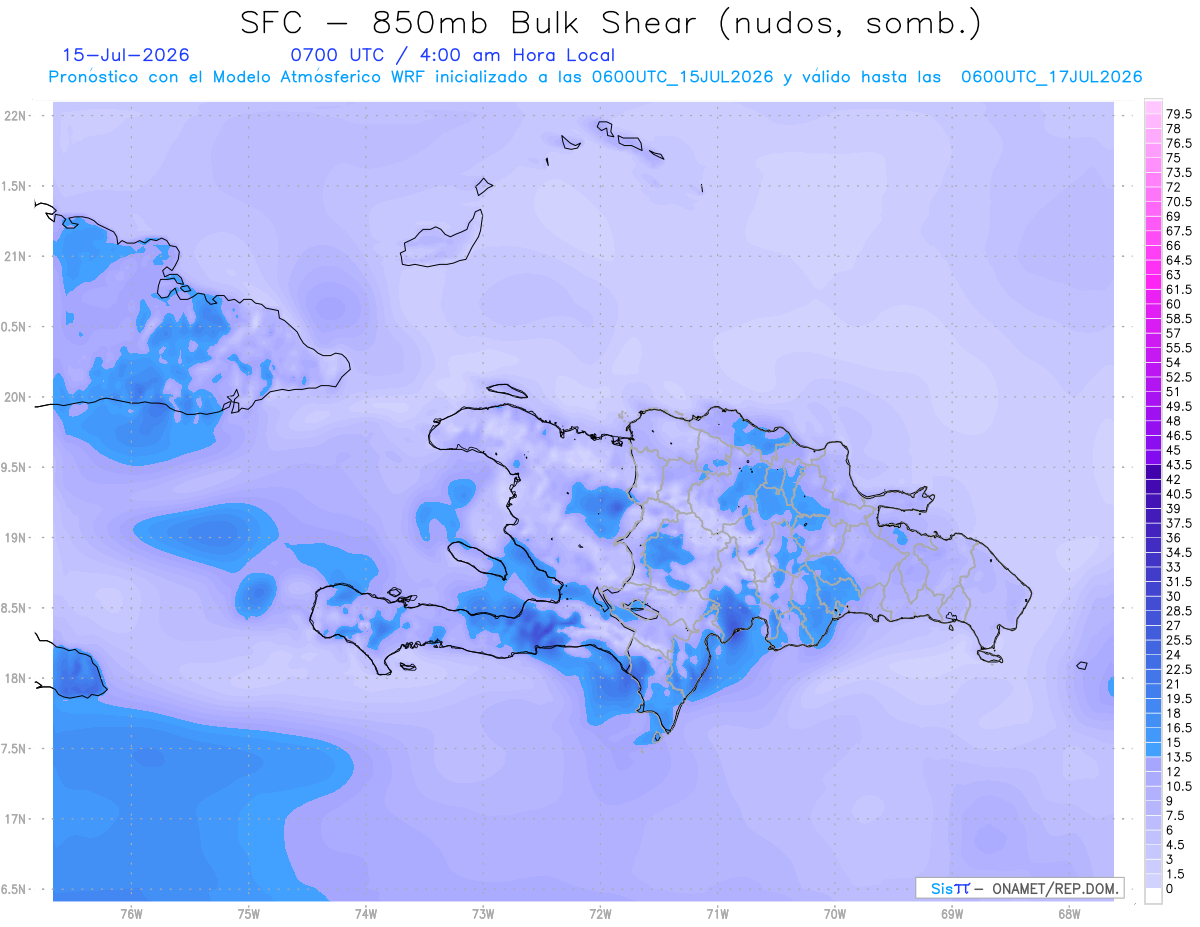Click the "17N" latitude axis label

16,819
